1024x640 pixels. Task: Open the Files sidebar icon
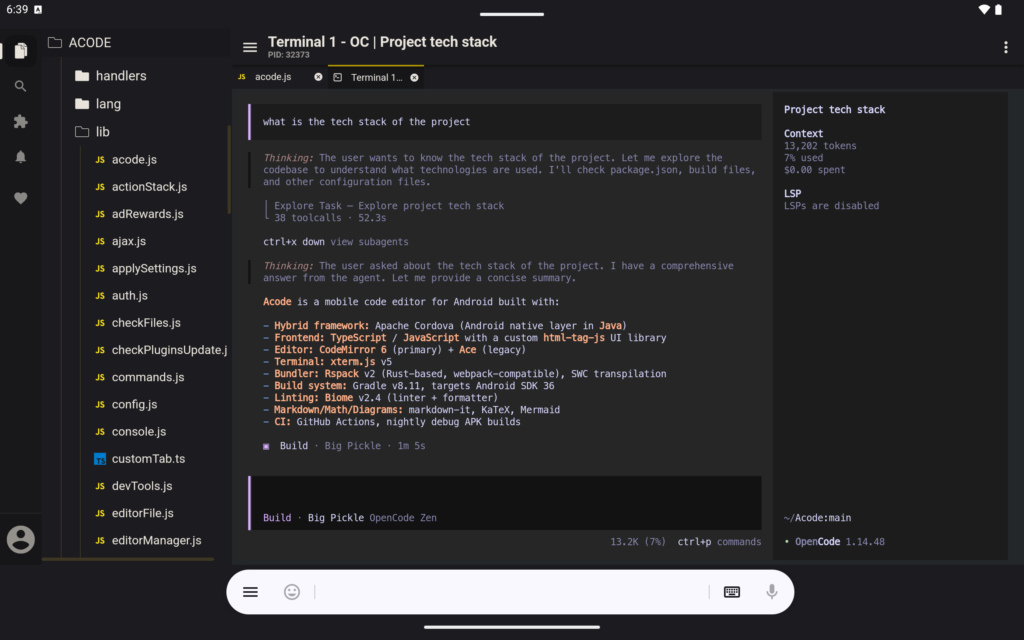tap(21, 50)
